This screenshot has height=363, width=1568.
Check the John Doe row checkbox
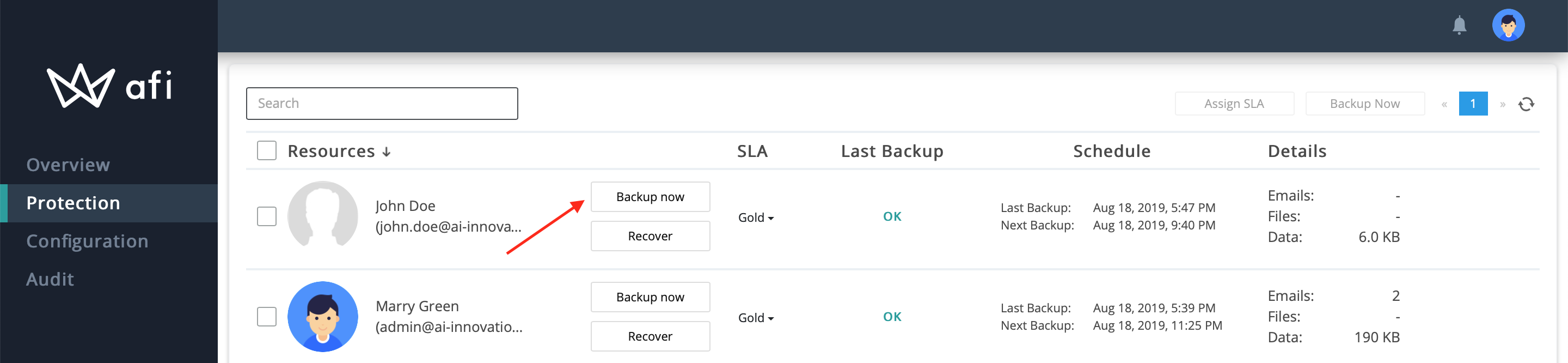pos(267,216)
